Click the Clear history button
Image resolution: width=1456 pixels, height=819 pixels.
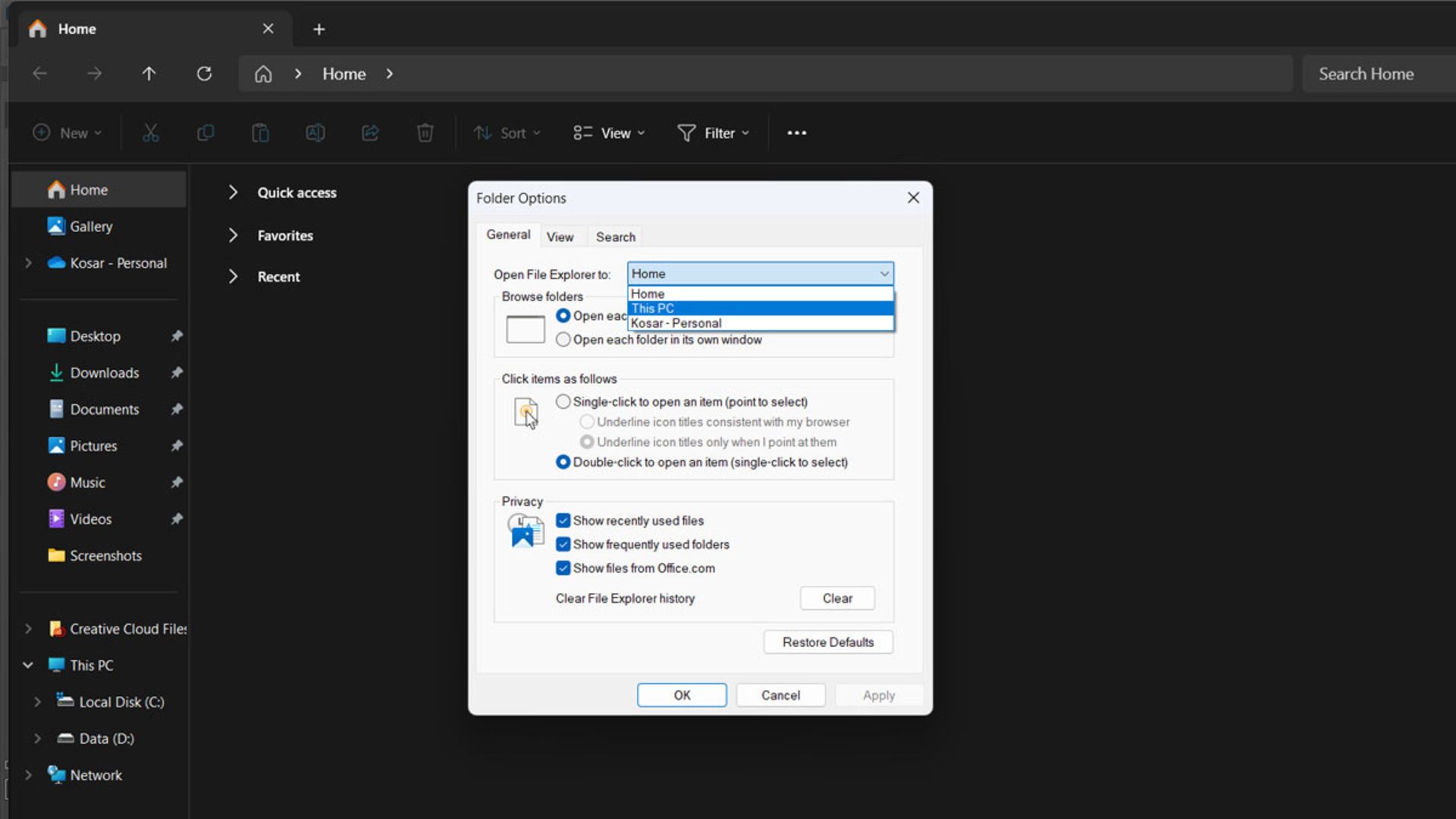click(x=836, y=598)
